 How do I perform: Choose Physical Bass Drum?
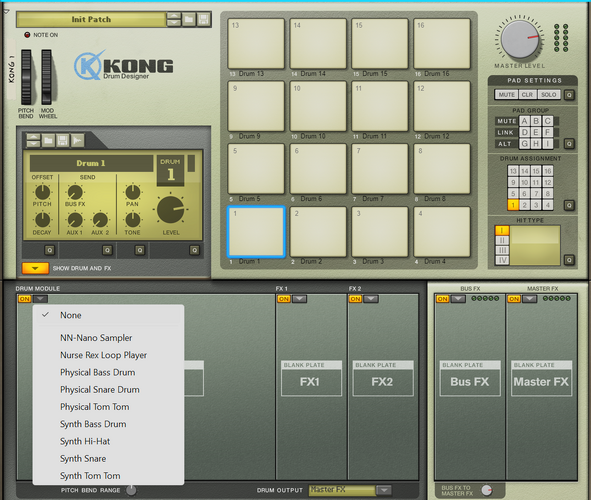109,373
